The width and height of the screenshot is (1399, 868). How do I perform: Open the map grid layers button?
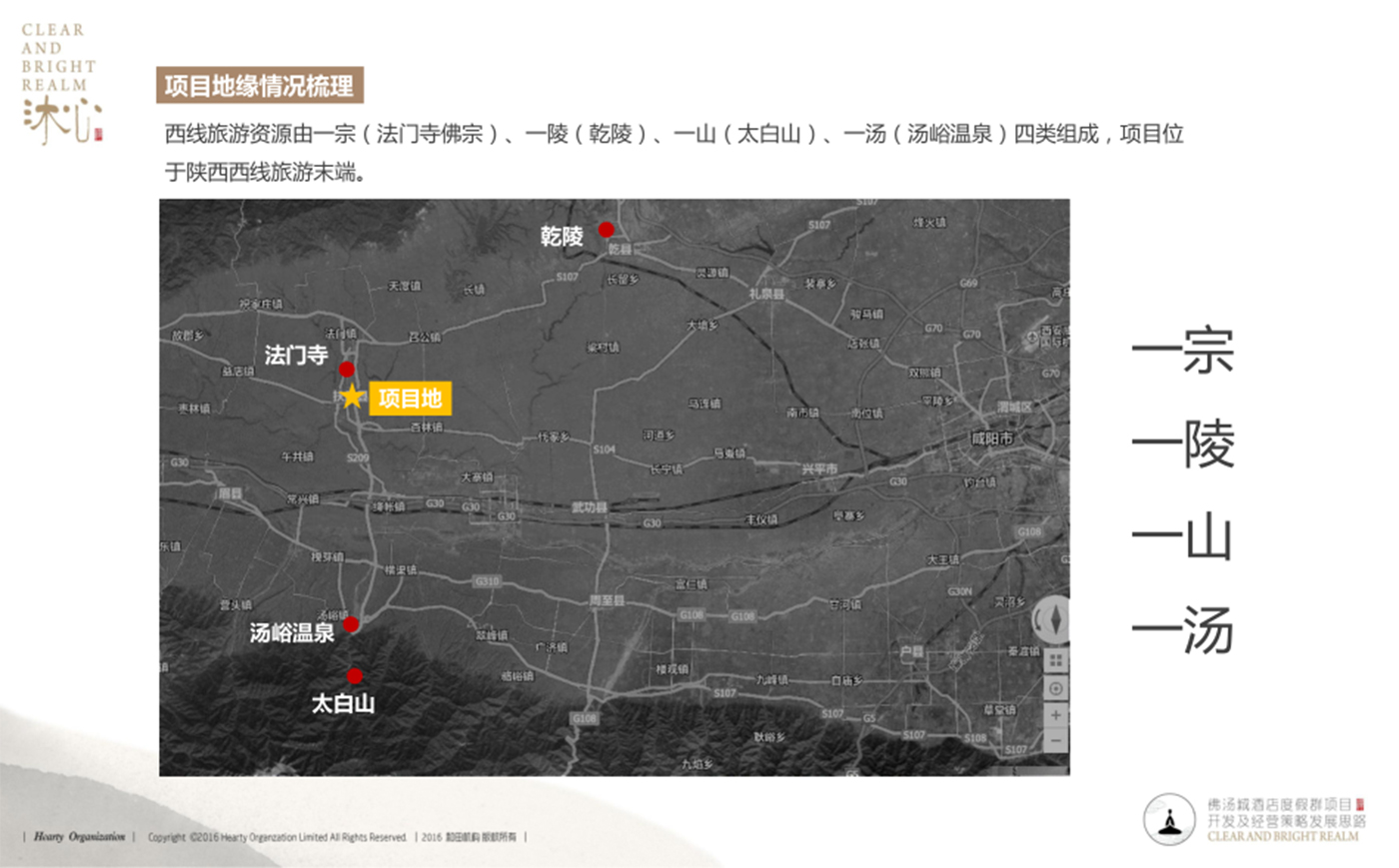click(1056, 661)
